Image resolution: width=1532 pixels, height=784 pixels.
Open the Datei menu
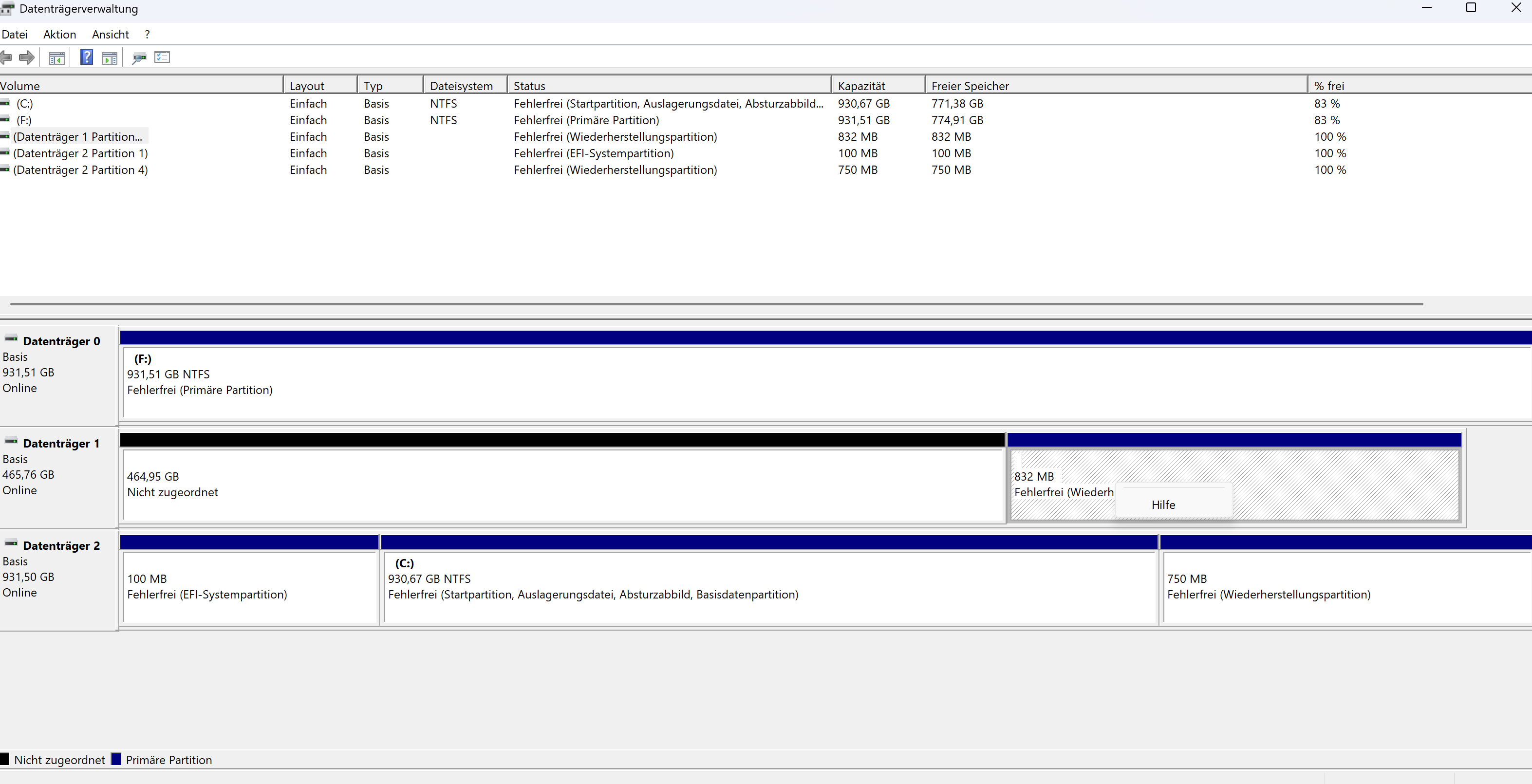pos(14,35)
